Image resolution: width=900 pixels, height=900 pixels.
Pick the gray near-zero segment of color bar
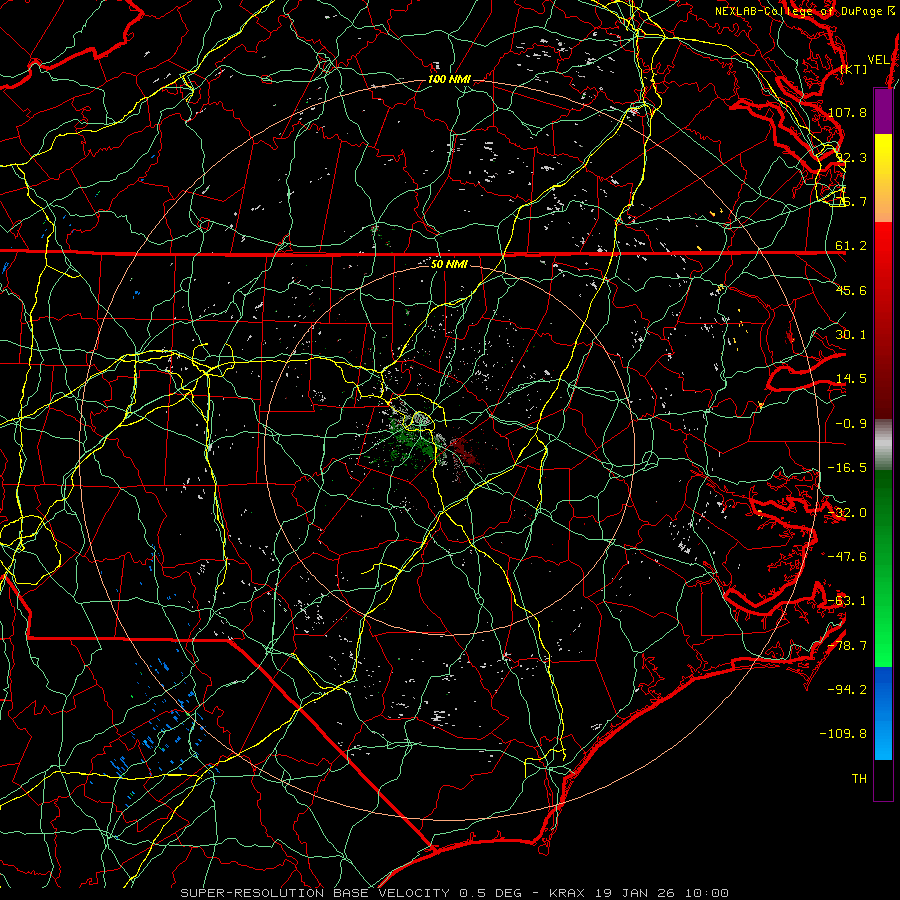click(883, 445)
